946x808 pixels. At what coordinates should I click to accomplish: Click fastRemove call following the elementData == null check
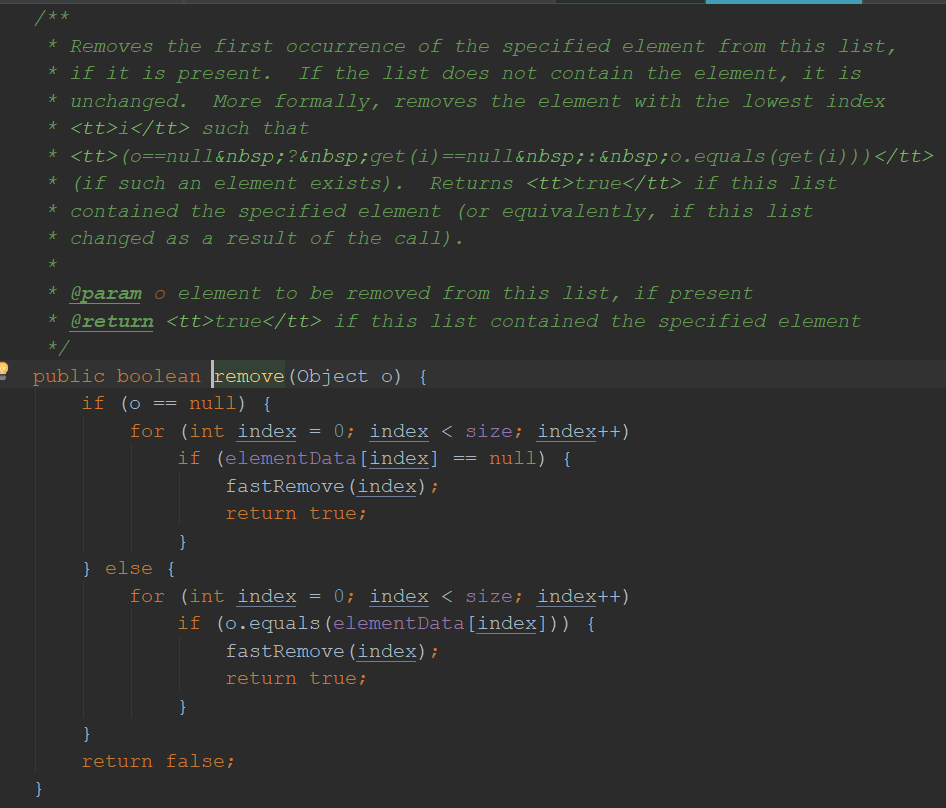284,486
